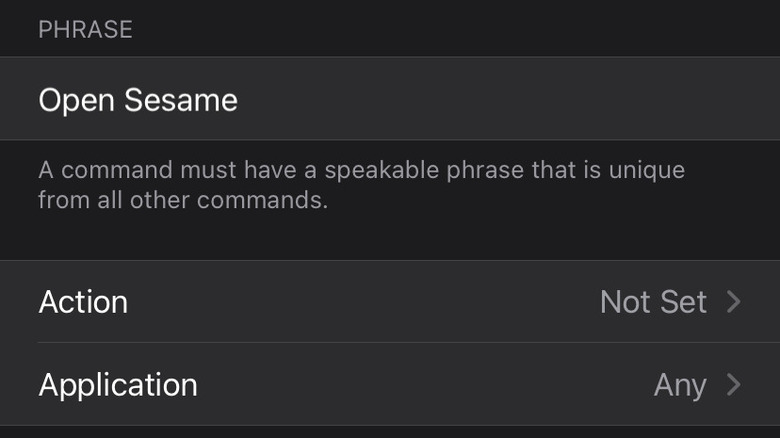The image size is (780, 438).
Task: Expand Action options via its arrow
Action: click(734, 301)
